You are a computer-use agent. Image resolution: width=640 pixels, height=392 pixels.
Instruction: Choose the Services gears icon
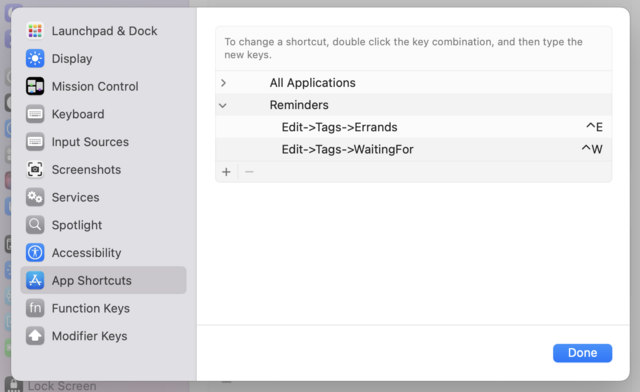pos(35,197)
